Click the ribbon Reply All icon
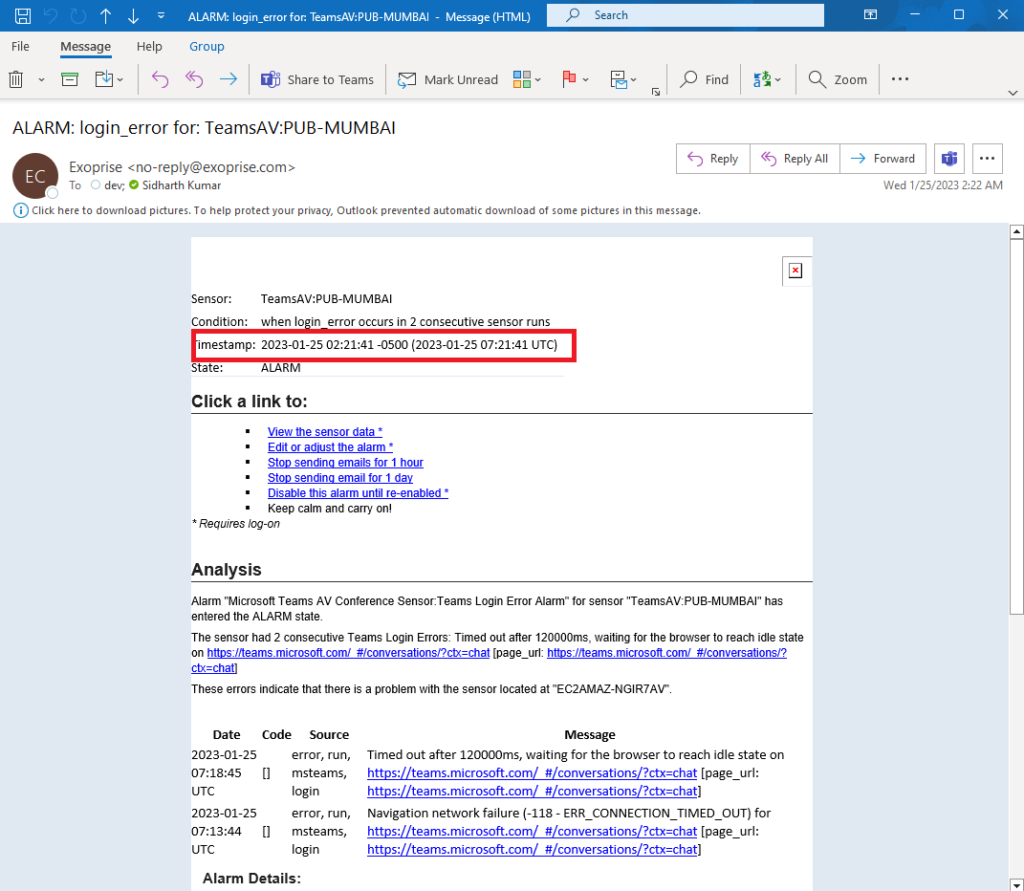This screenshot has height=891, width=1024. [x=194, y=80]
